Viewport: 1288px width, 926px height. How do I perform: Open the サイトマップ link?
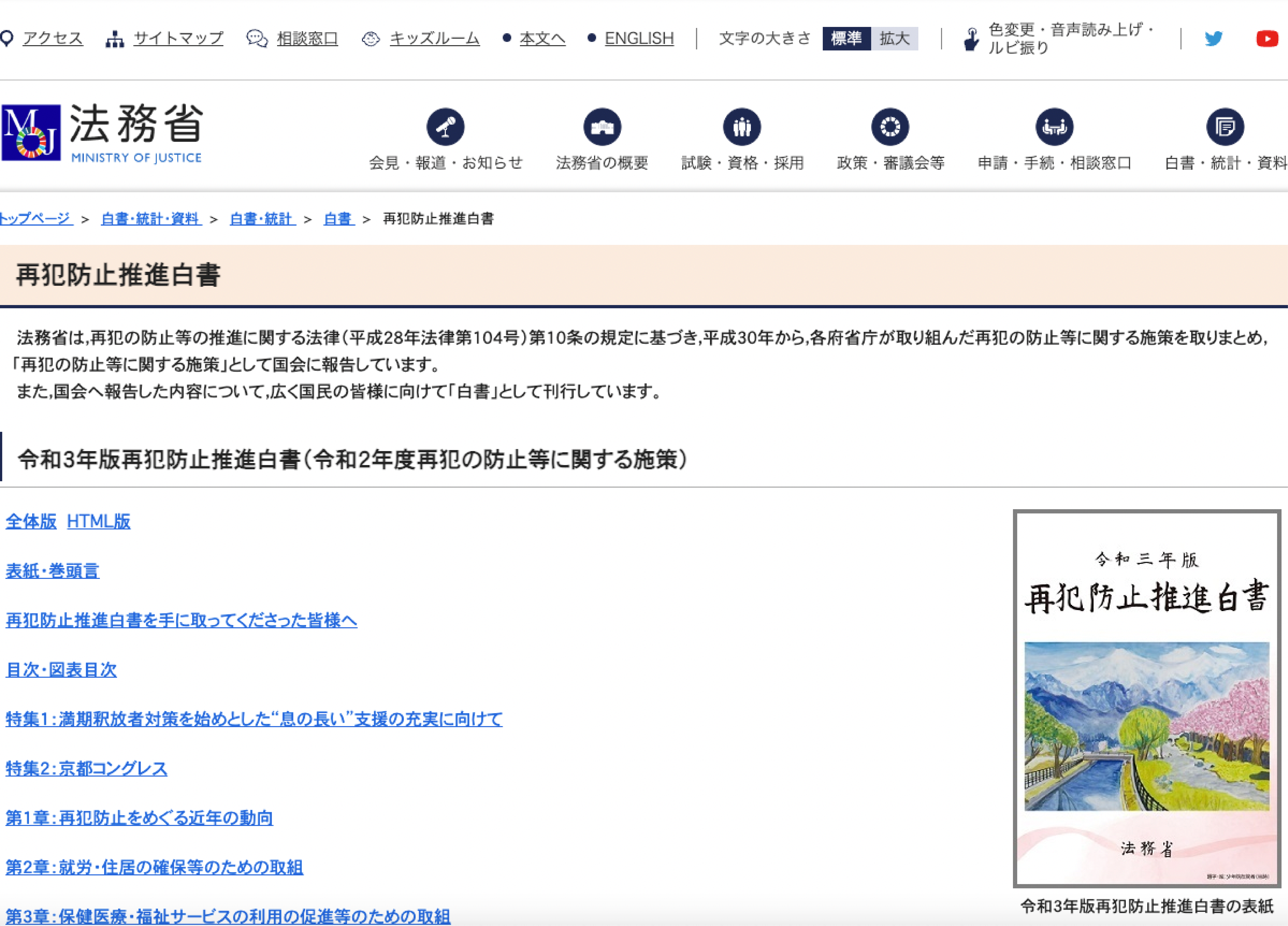(x=178, y=39)
